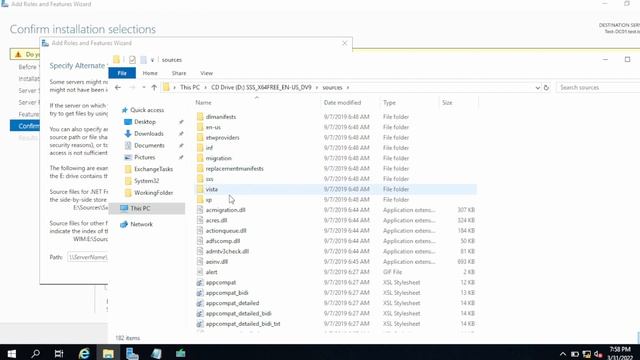Select appcompat_detailed file name

click(x=232, y=303)
